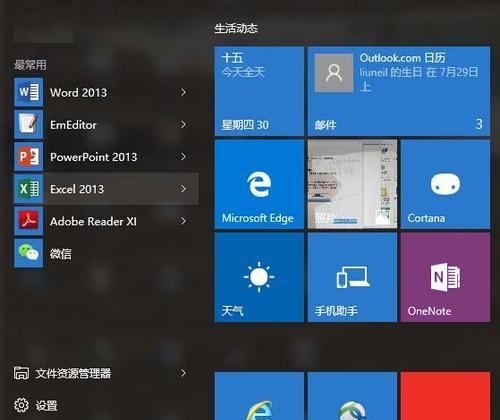This screenshot has width=500, height=420.
Task: Select the Excel 2013 label
Action: tap(77, 189)
